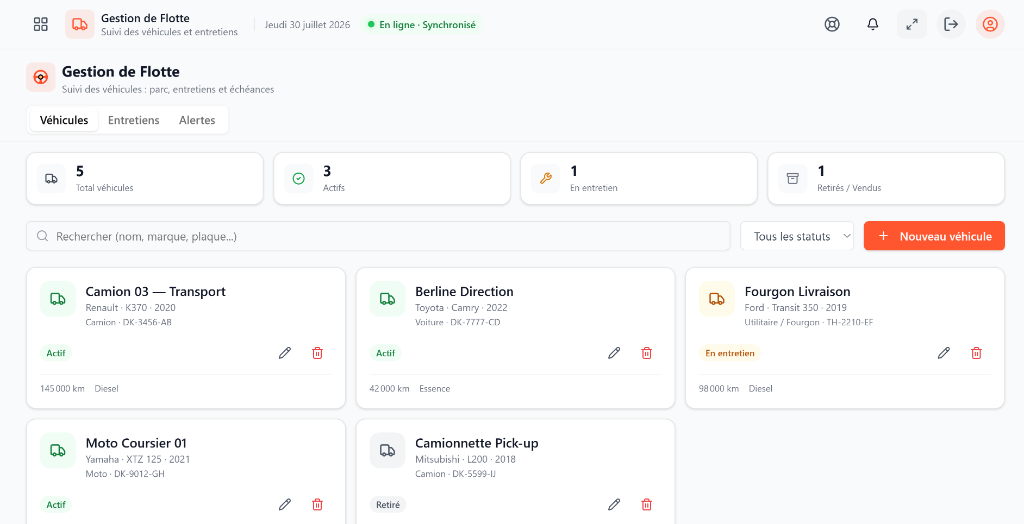Click the checkmark icon in Actifs card

point(298,178)
